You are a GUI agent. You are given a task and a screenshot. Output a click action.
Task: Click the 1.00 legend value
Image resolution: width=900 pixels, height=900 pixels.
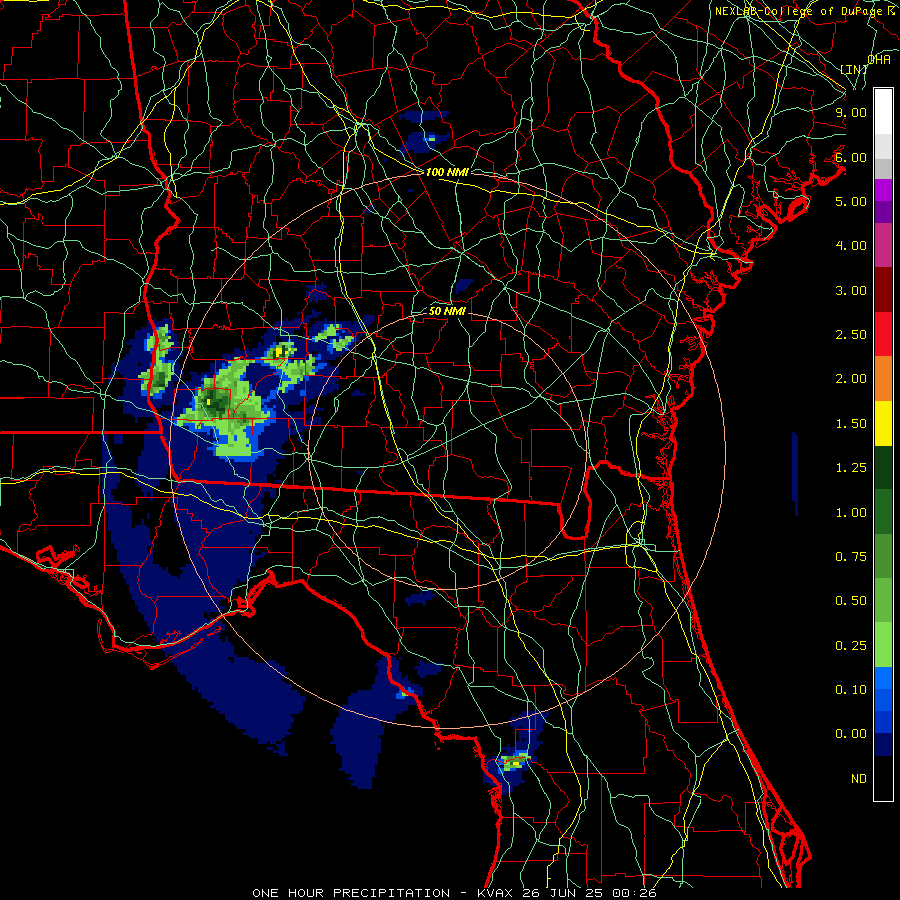(x=851, y=513)
